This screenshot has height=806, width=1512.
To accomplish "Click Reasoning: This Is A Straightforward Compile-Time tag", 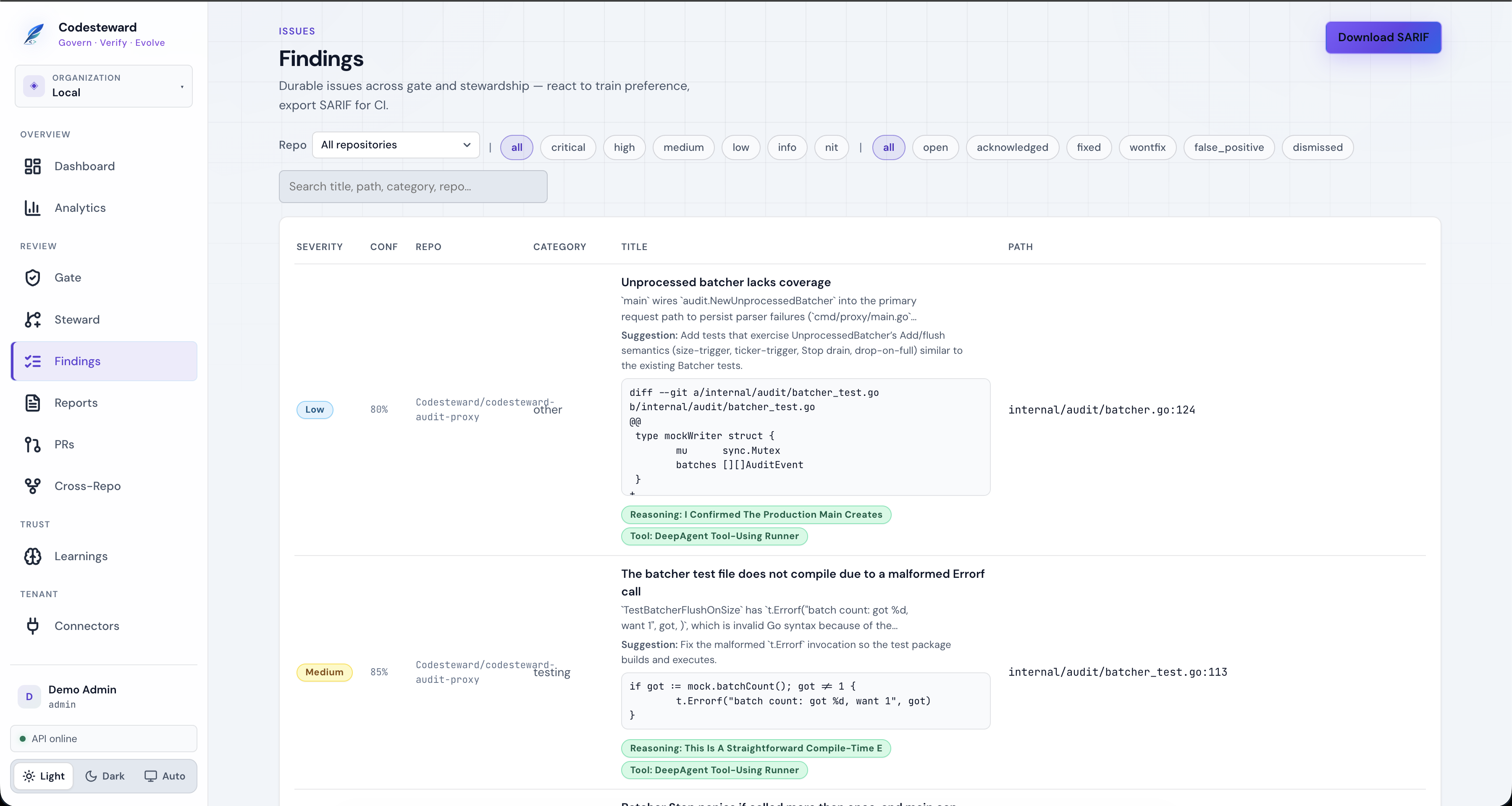I will pos(756,748).
